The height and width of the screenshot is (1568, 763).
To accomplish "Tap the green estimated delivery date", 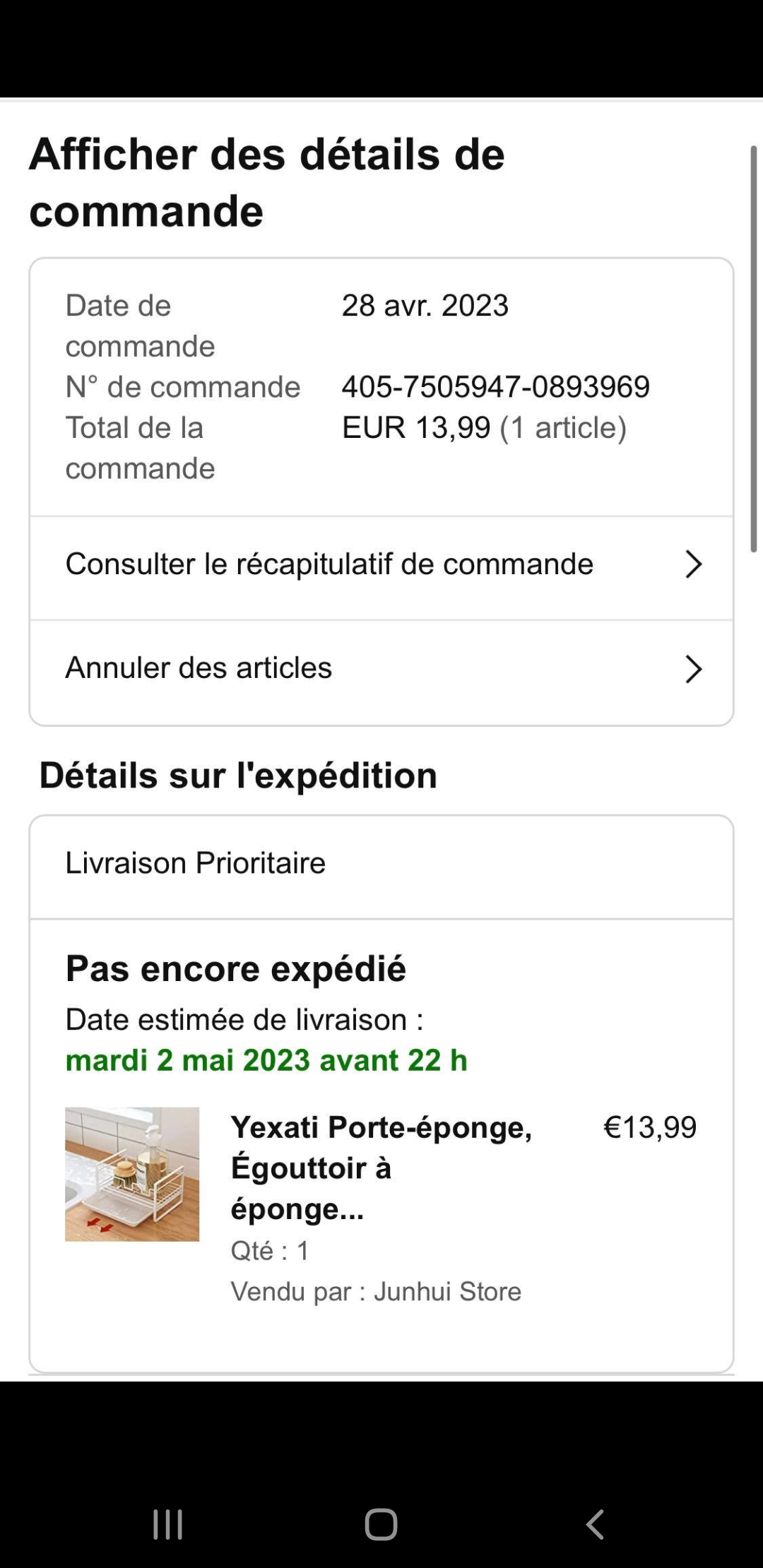I will pos(266,1060).
